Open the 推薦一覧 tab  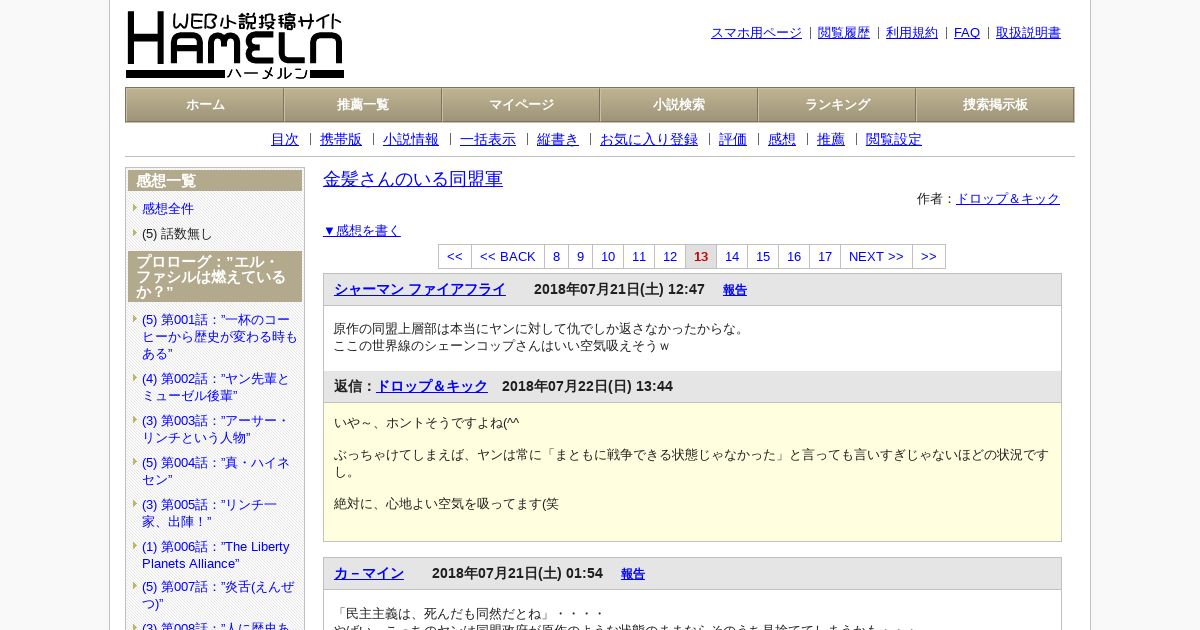(x=363, y=105)
